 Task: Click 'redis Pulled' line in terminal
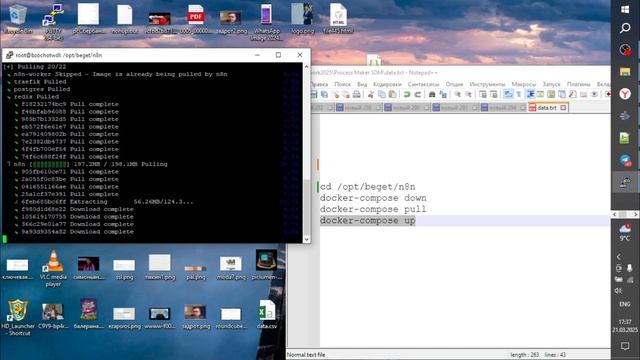(x=36, y=97)
